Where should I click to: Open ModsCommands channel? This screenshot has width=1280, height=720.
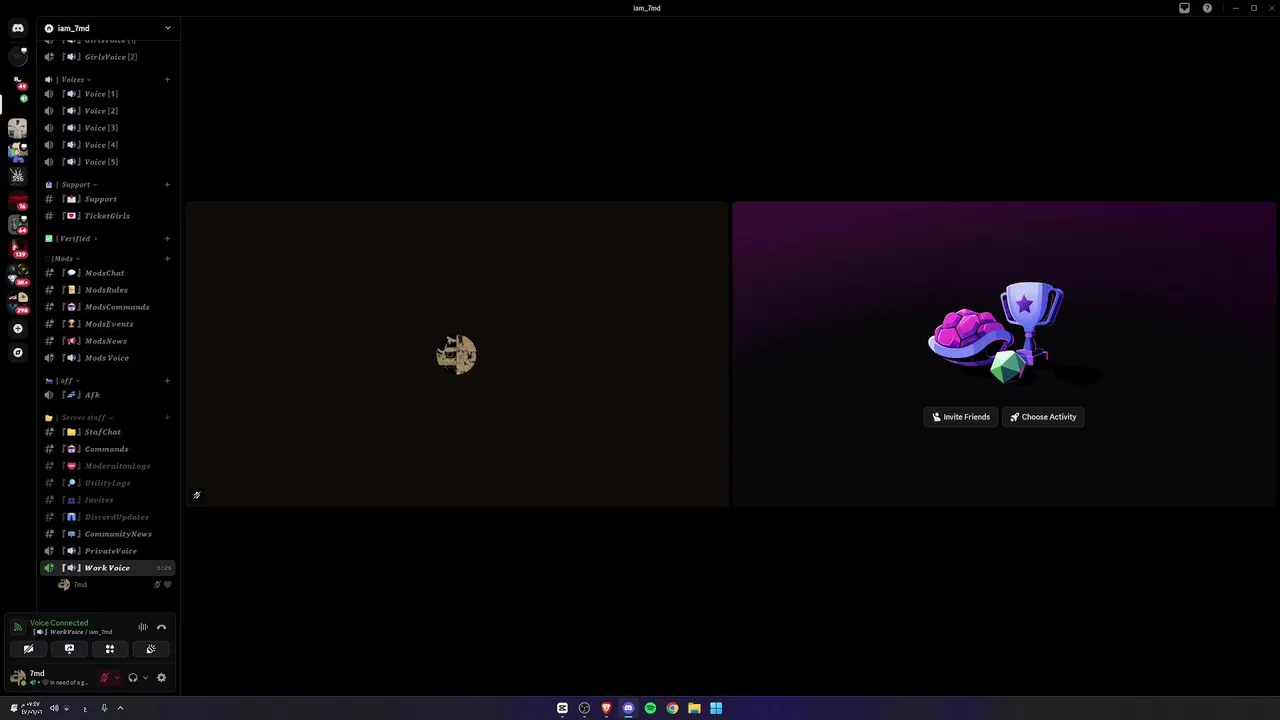click(108, 307)
